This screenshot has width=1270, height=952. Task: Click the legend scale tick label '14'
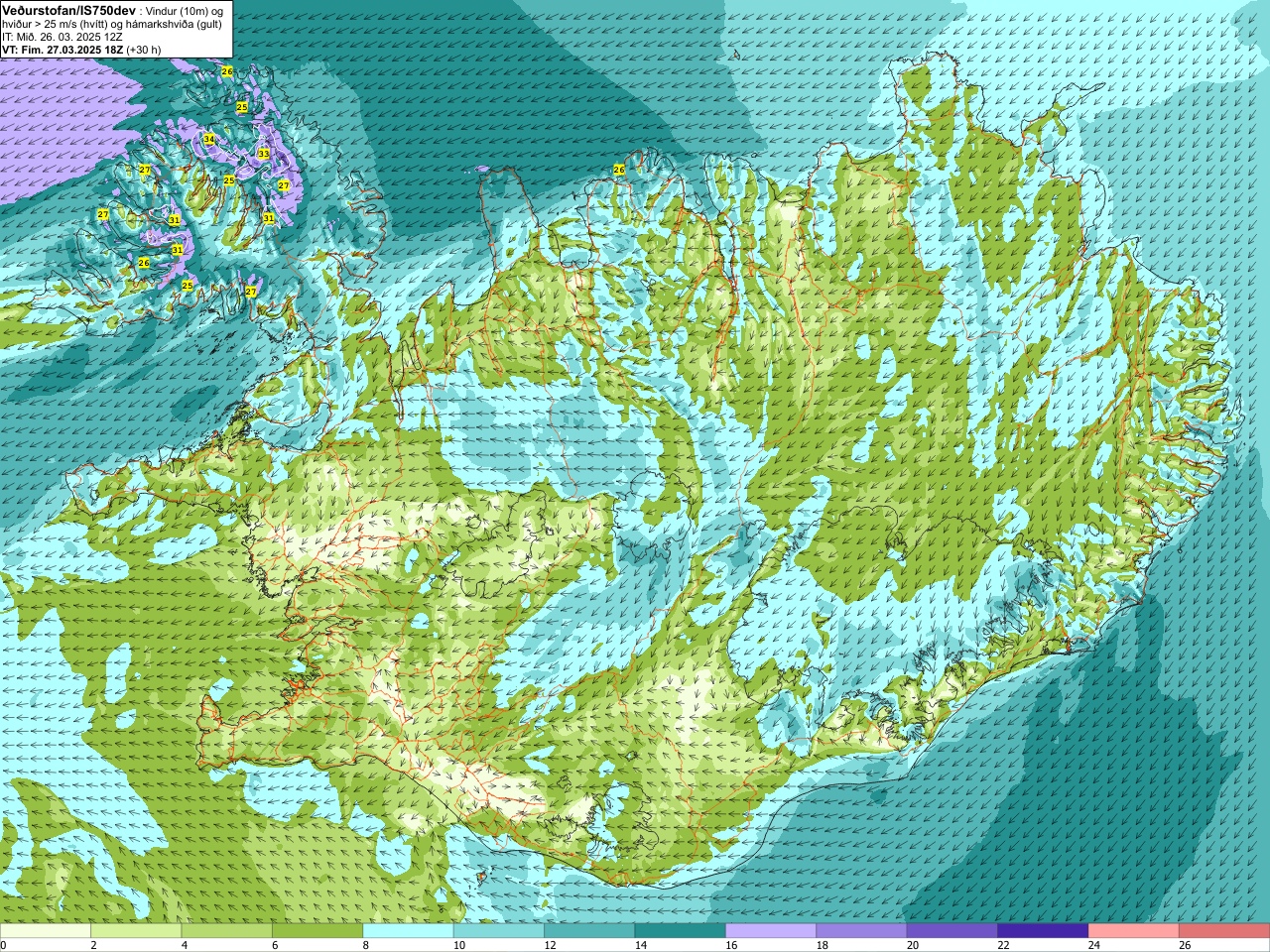click(640, 945)
